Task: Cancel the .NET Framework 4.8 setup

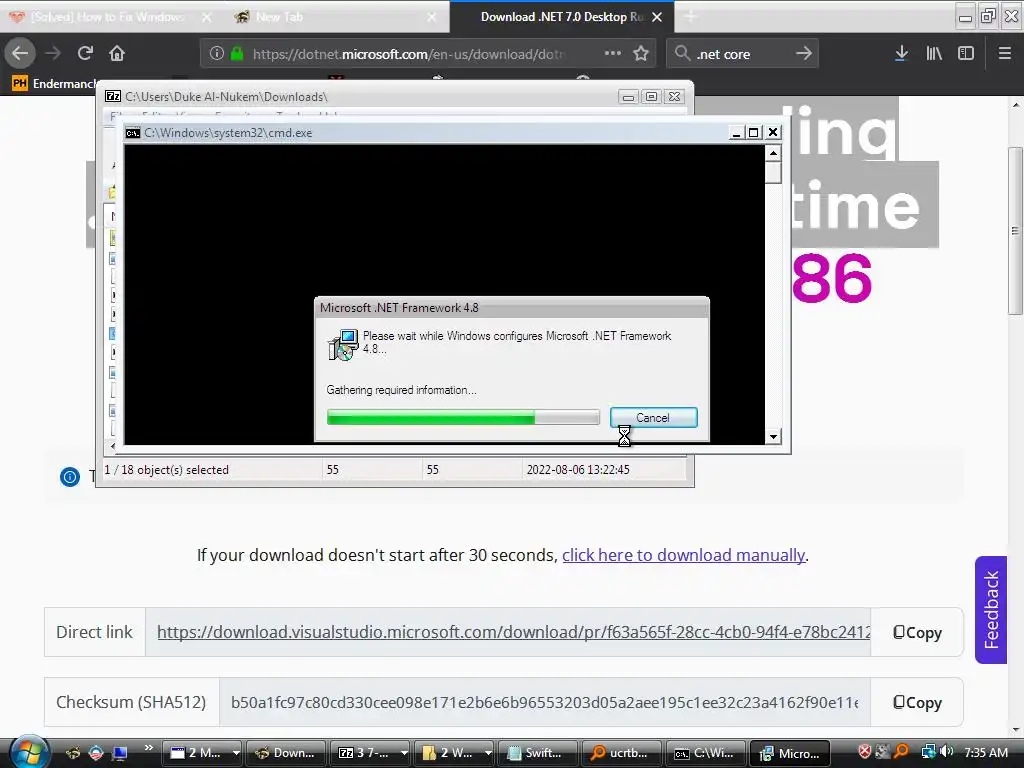Action: point(654,418)
